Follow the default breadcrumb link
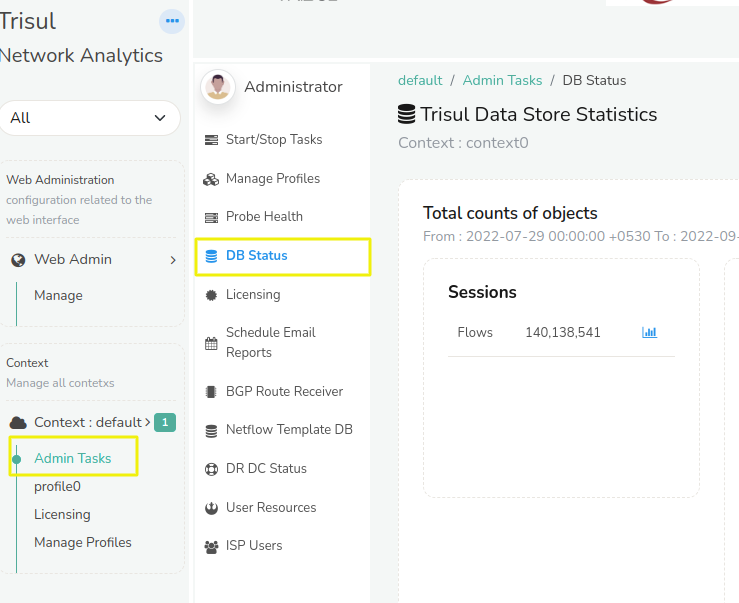Viewport: 739px width, 603px height. (x=420, y=80)
